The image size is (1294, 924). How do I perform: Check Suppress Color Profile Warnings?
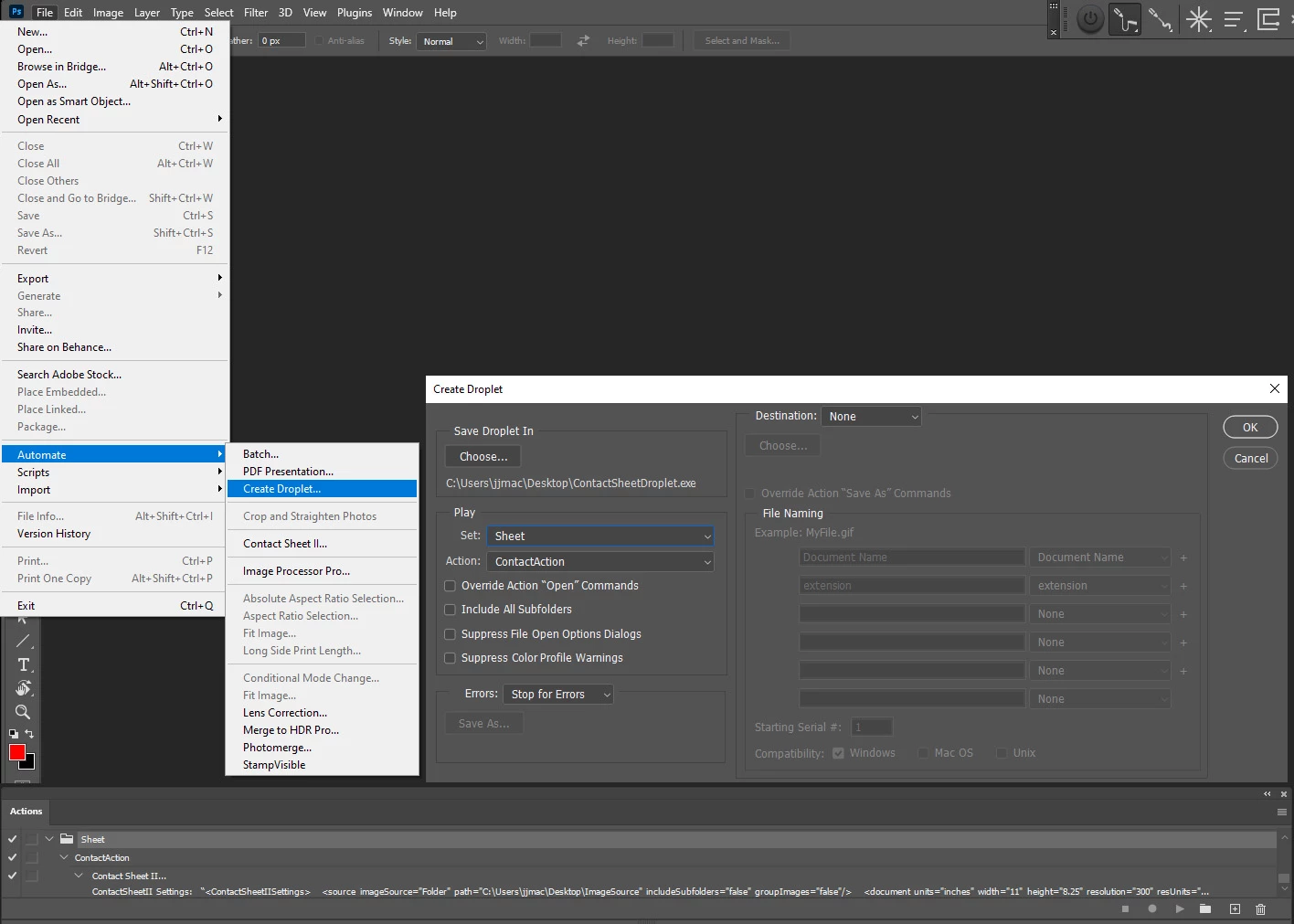coord(450,658)
